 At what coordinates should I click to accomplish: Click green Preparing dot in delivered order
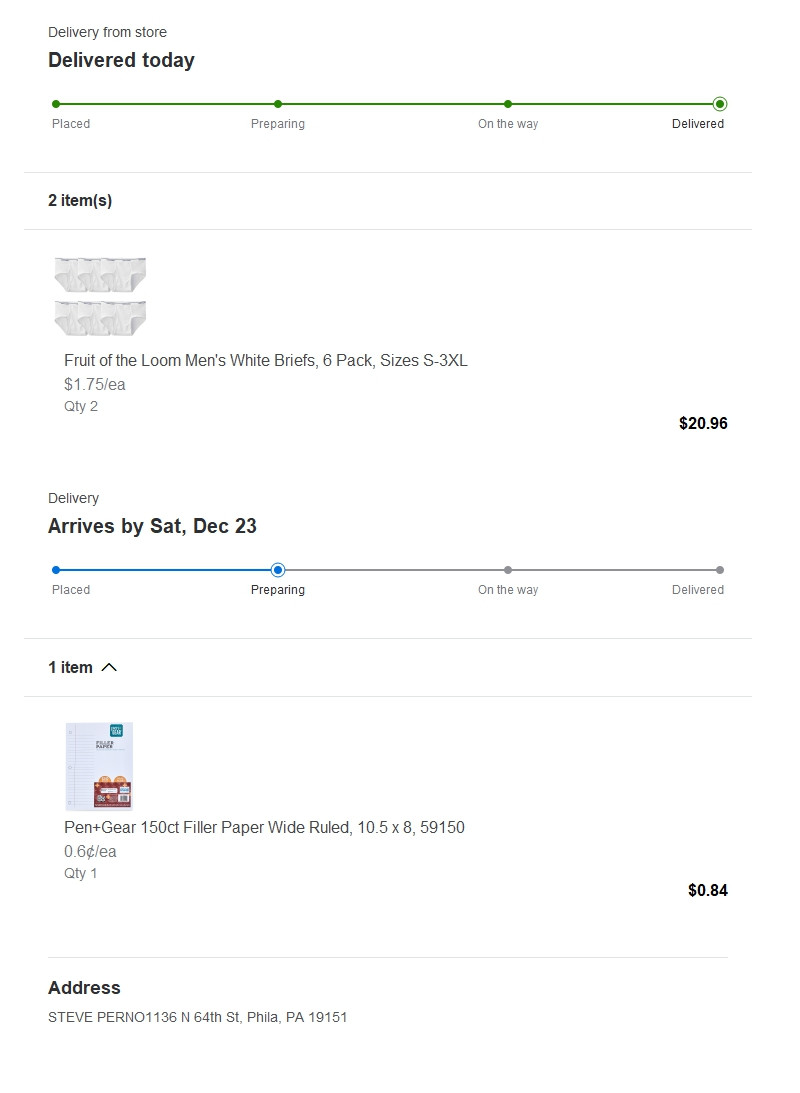[x=278, y=104]
